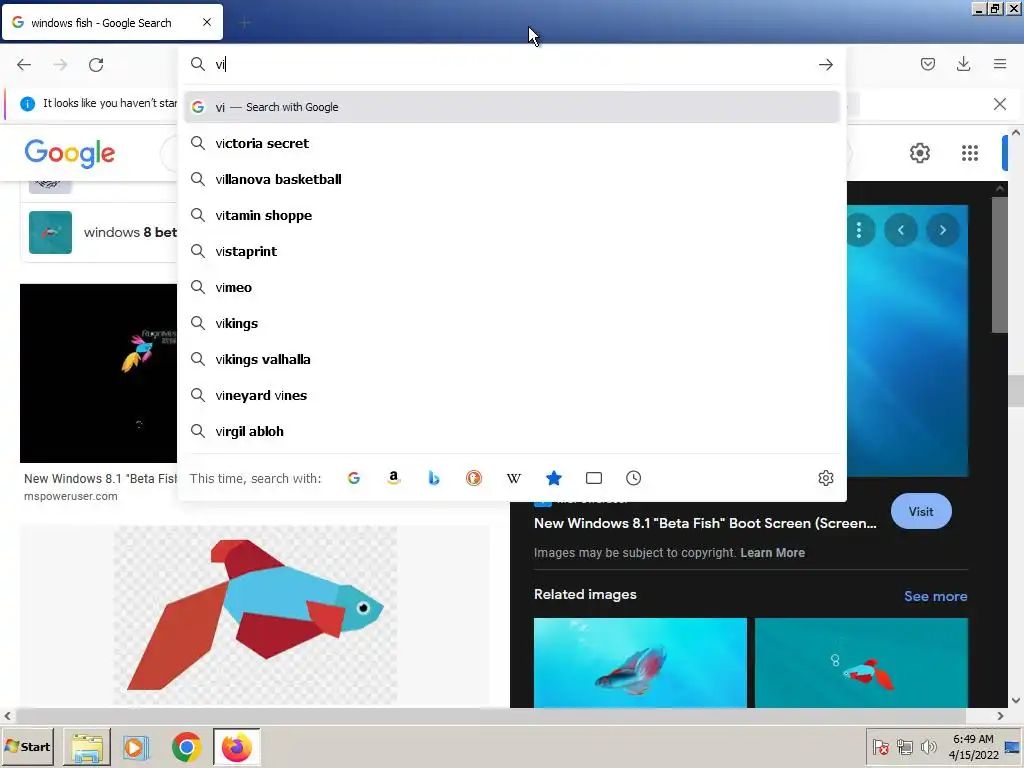Open Windows Explorer from the taskbar
The image size is (1024, 768).
pyautogui.click(x=87, y=746)
